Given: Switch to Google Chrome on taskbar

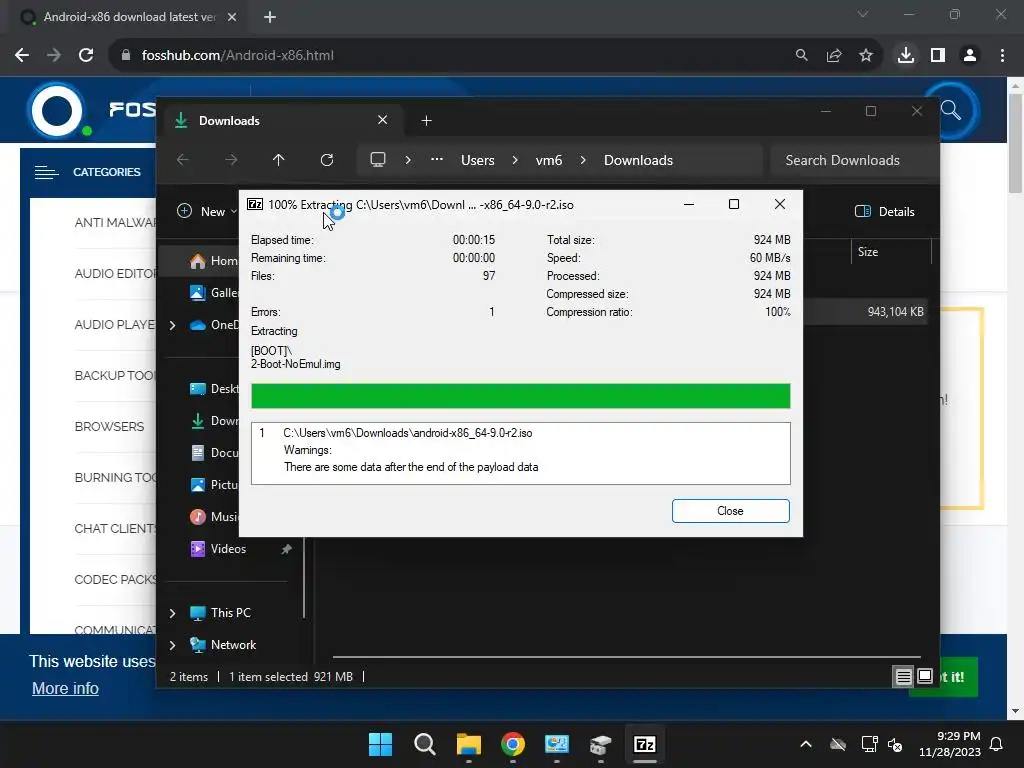Looking at the screenshot, I should [513, 744].
